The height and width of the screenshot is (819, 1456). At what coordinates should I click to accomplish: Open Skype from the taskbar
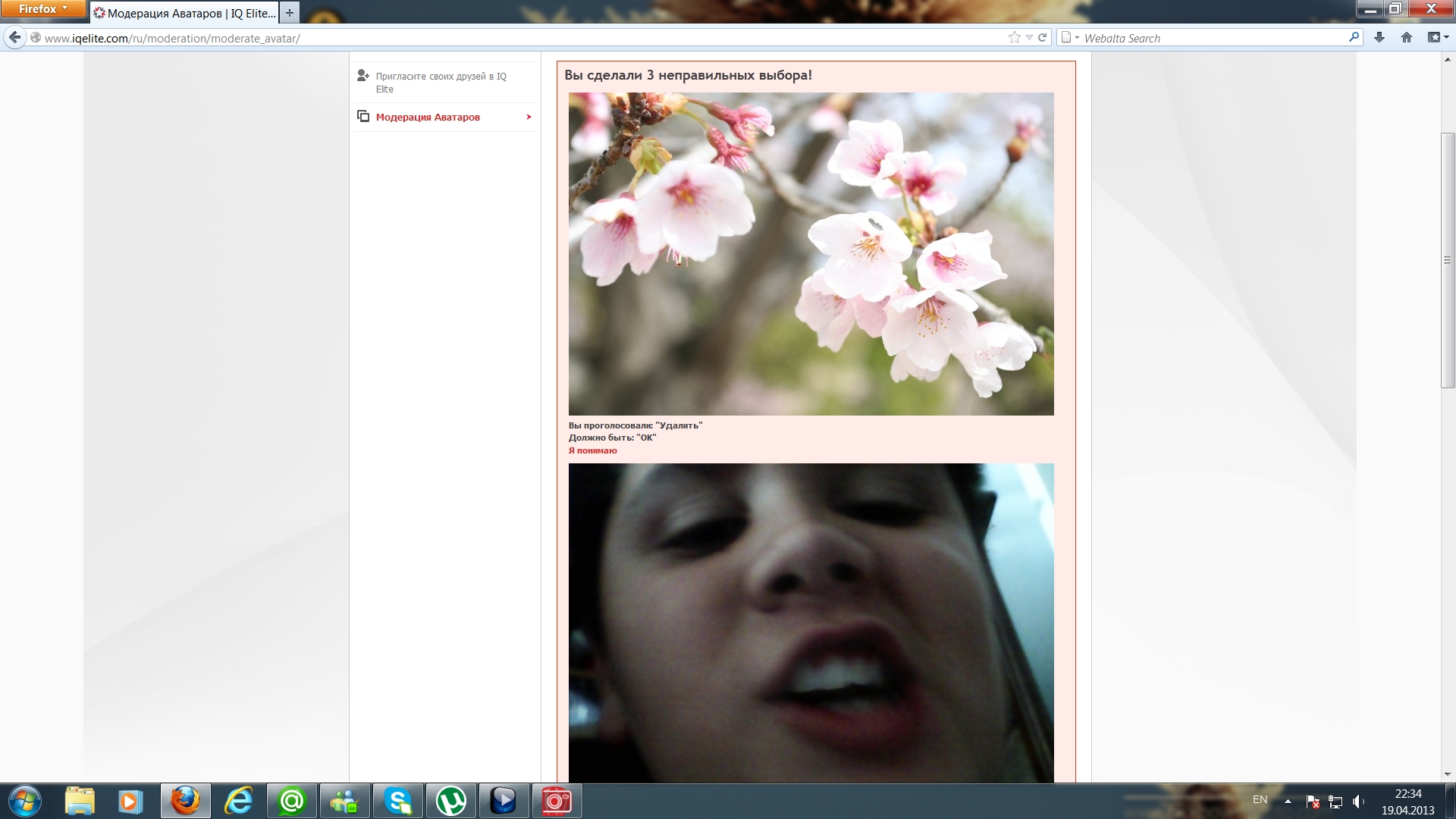[x=398, y=801]
